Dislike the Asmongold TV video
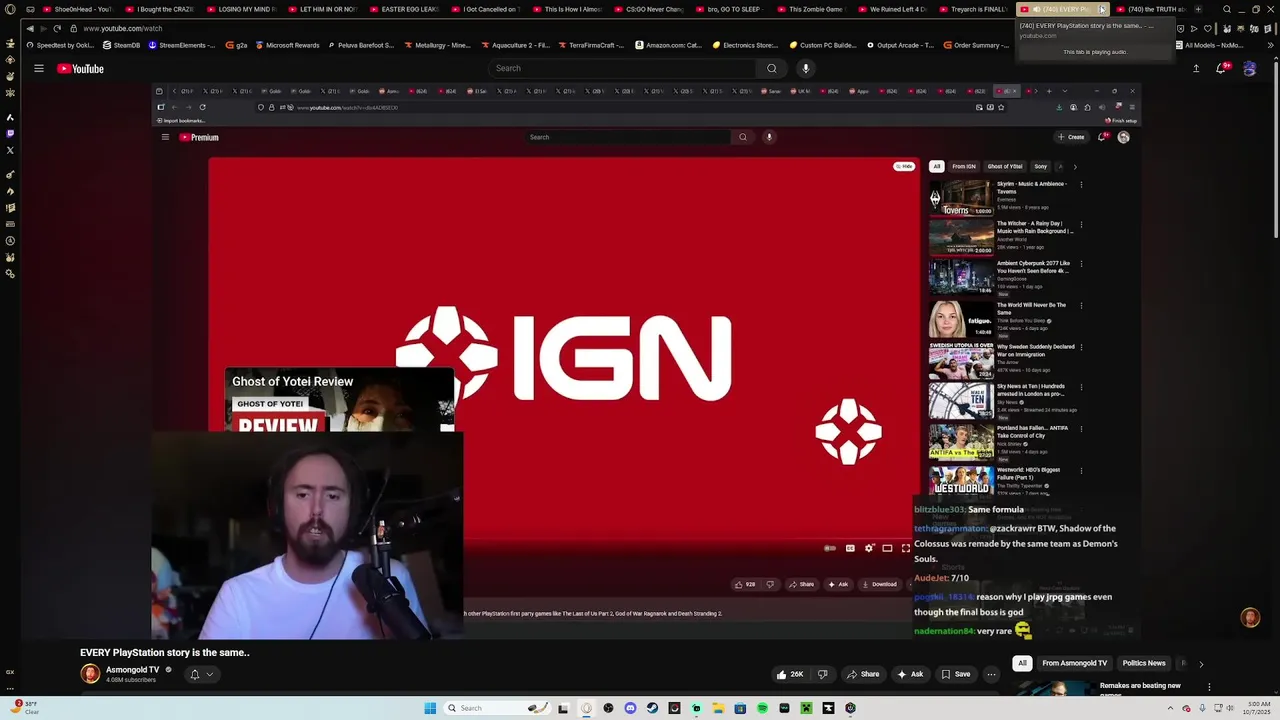Viewport: 1280px width, 720px height. tap(822, 674)
